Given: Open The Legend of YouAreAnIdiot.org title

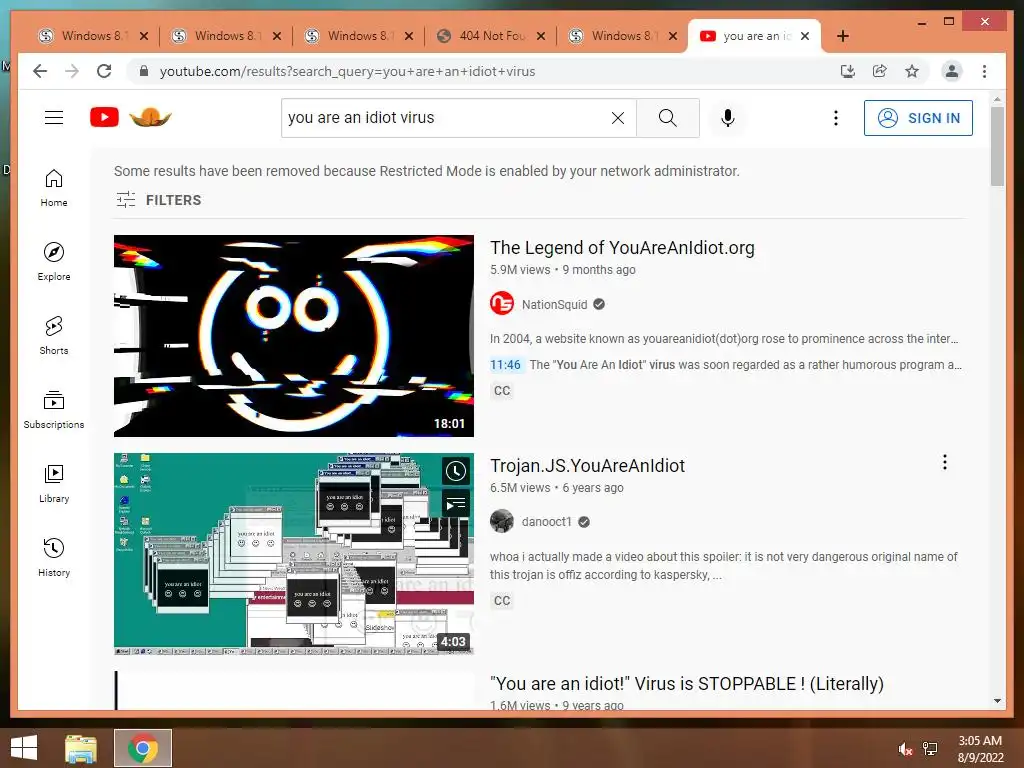Looking at the screenshot, I should tap(622, 248).
